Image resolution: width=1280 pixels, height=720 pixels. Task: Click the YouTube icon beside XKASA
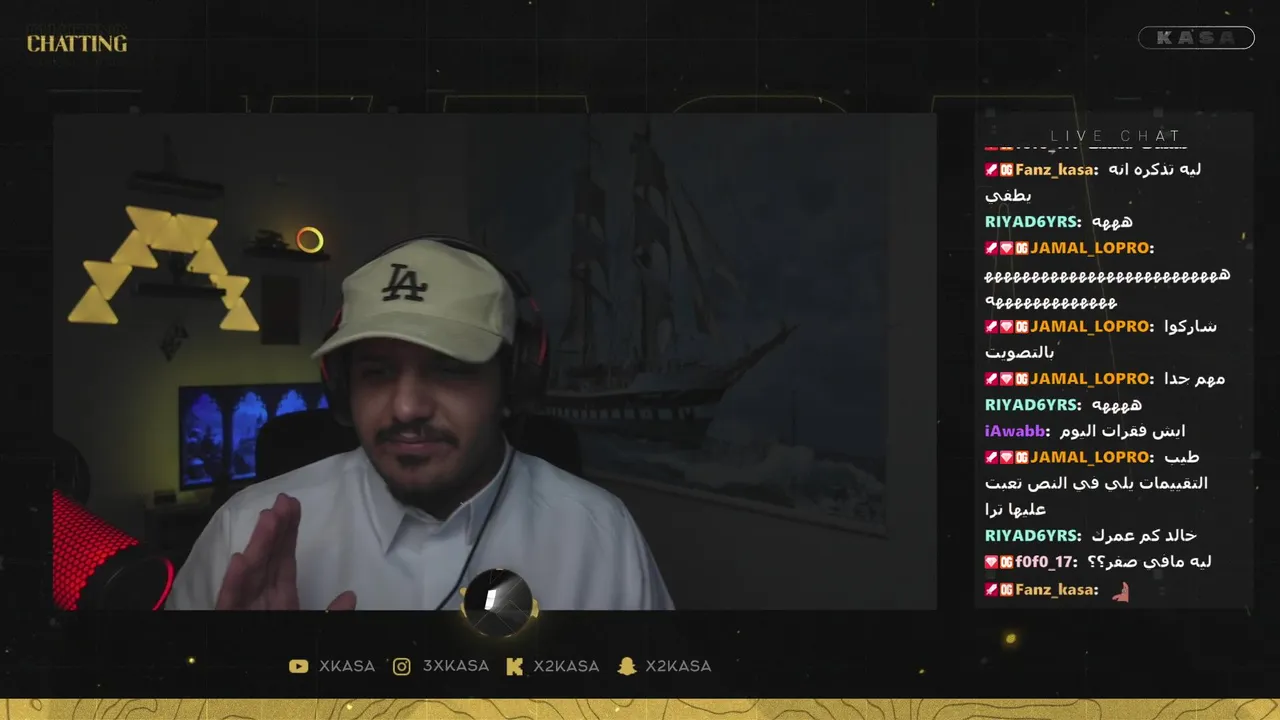click(298, 666)
